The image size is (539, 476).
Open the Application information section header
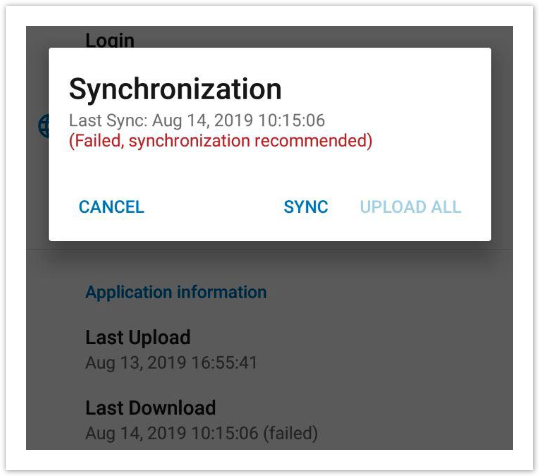click(176, 292)
